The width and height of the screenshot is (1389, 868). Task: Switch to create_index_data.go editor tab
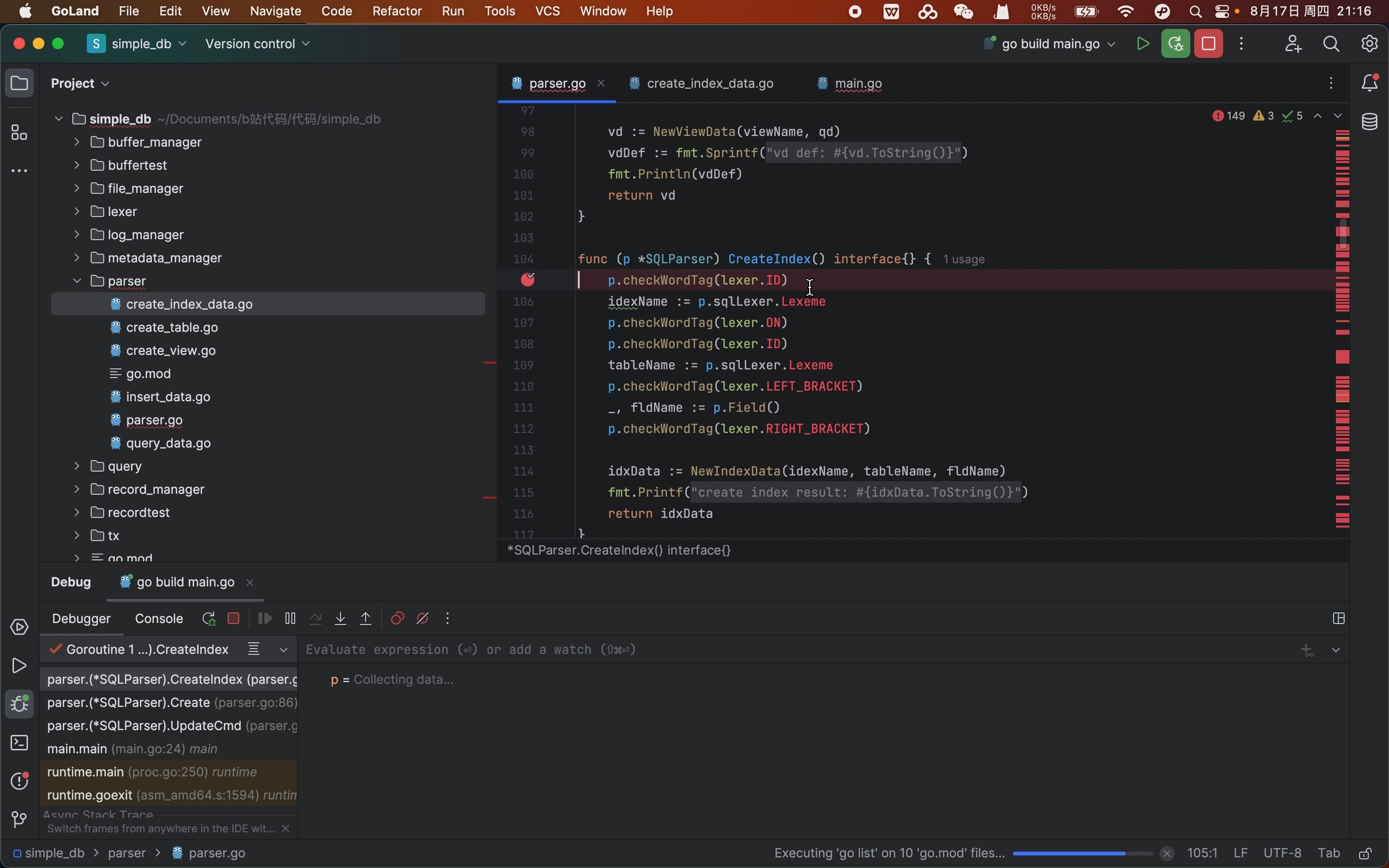[709, 84]
